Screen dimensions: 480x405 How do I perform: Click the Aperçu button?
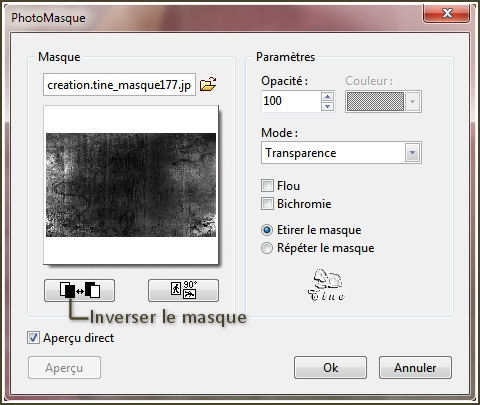coord(64,368)
